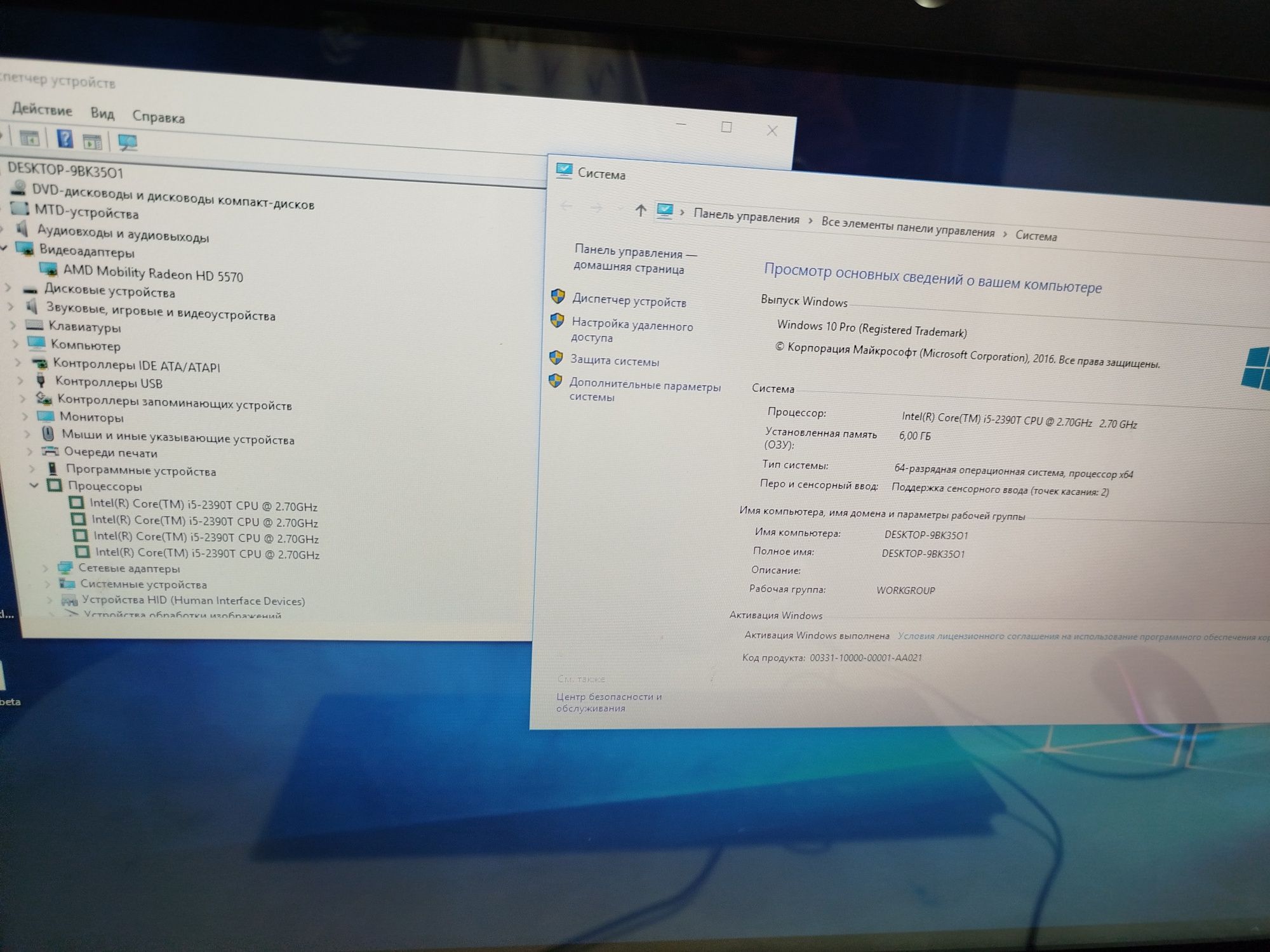Expand Контроллеры IDE ATA/ATAPI node
1270x952 pixels.
(18, 362)
